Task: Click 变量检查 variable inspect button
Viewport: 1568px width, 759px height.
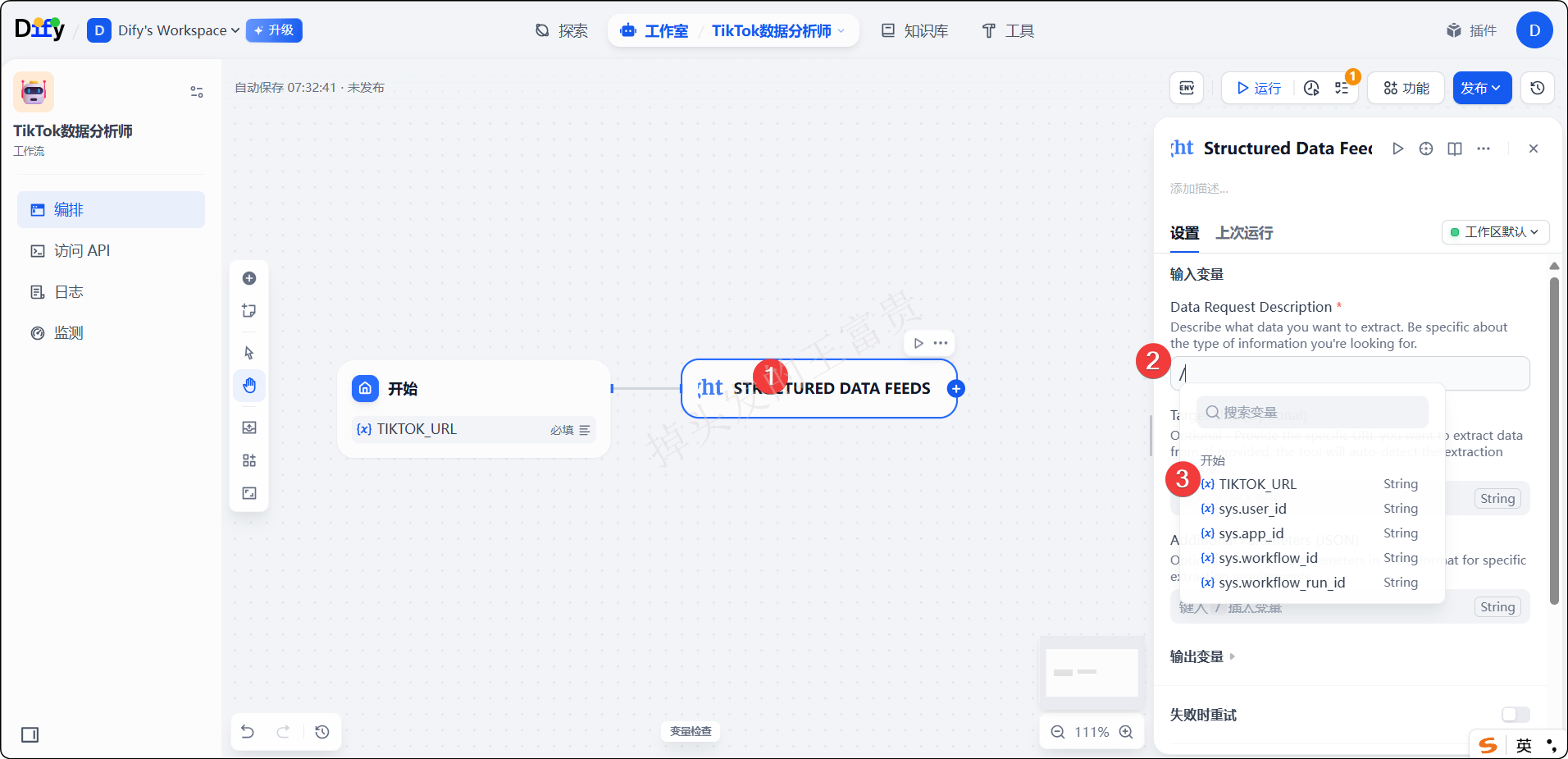Action: point(691,731)
